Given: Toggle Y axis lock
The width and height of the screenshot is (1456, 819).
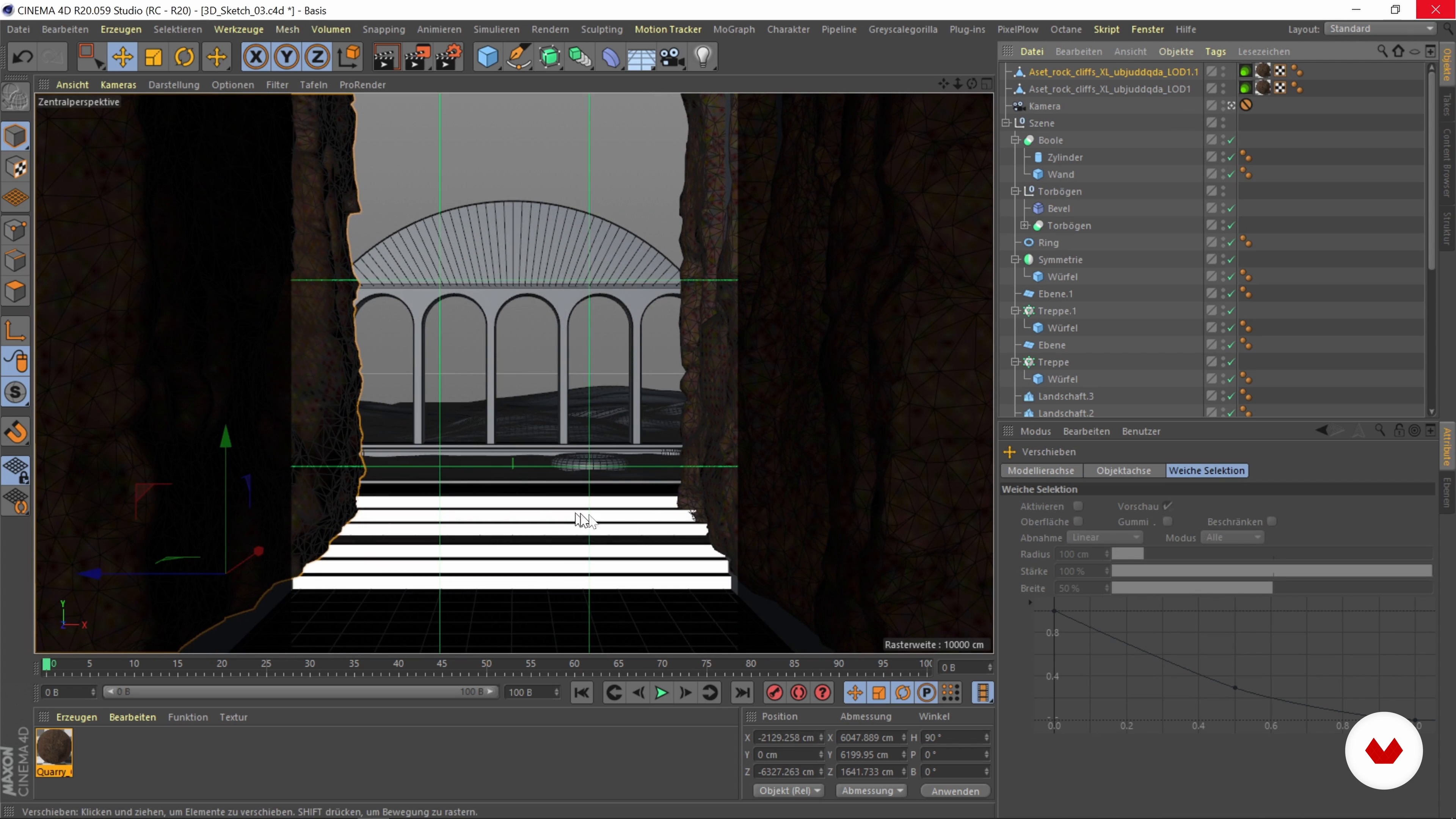Looking at the screenshot, I should coord(287,56).
